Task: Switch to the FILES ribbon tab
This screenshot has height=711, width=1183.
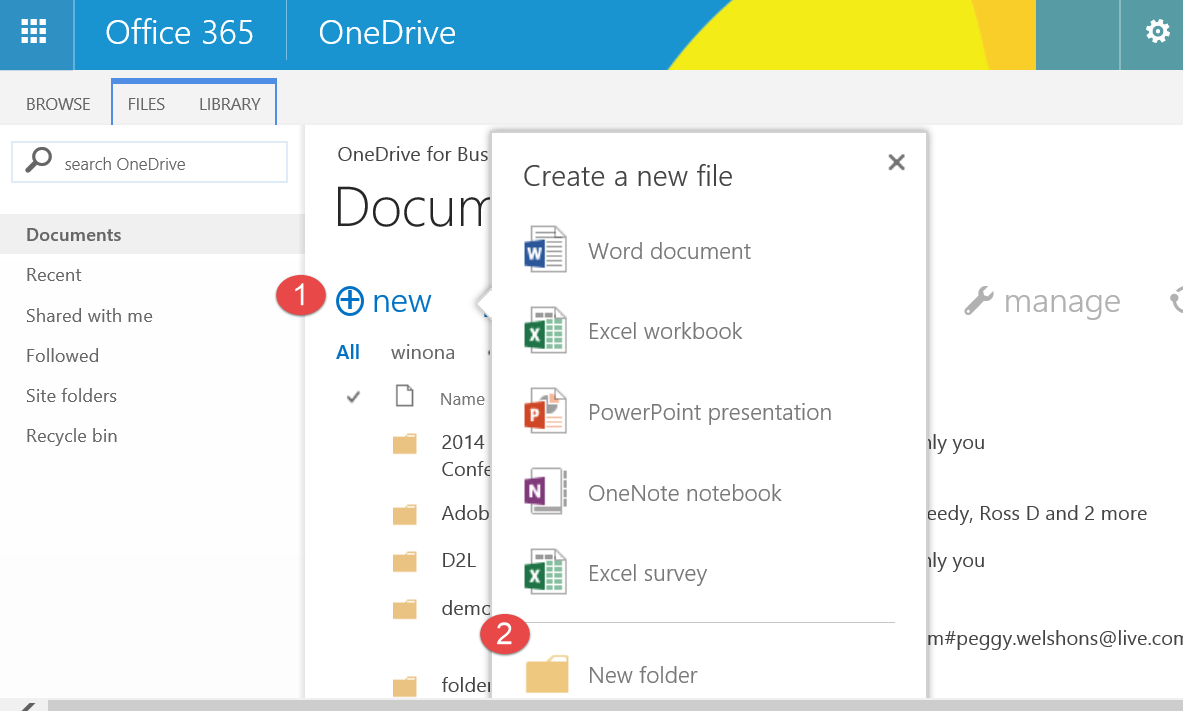Action: [x=146, y=104]
